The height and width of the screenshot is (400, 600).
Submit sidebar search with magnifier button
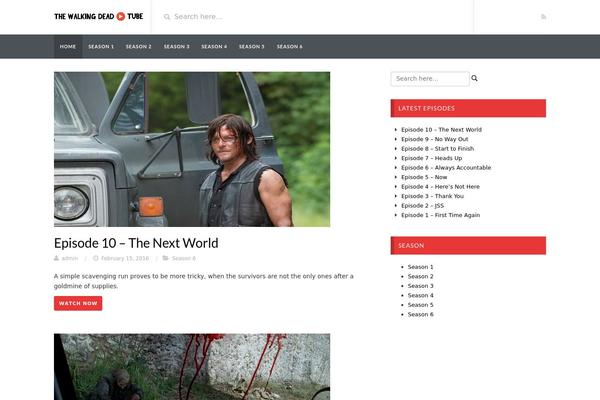click(x=474, y=78)
